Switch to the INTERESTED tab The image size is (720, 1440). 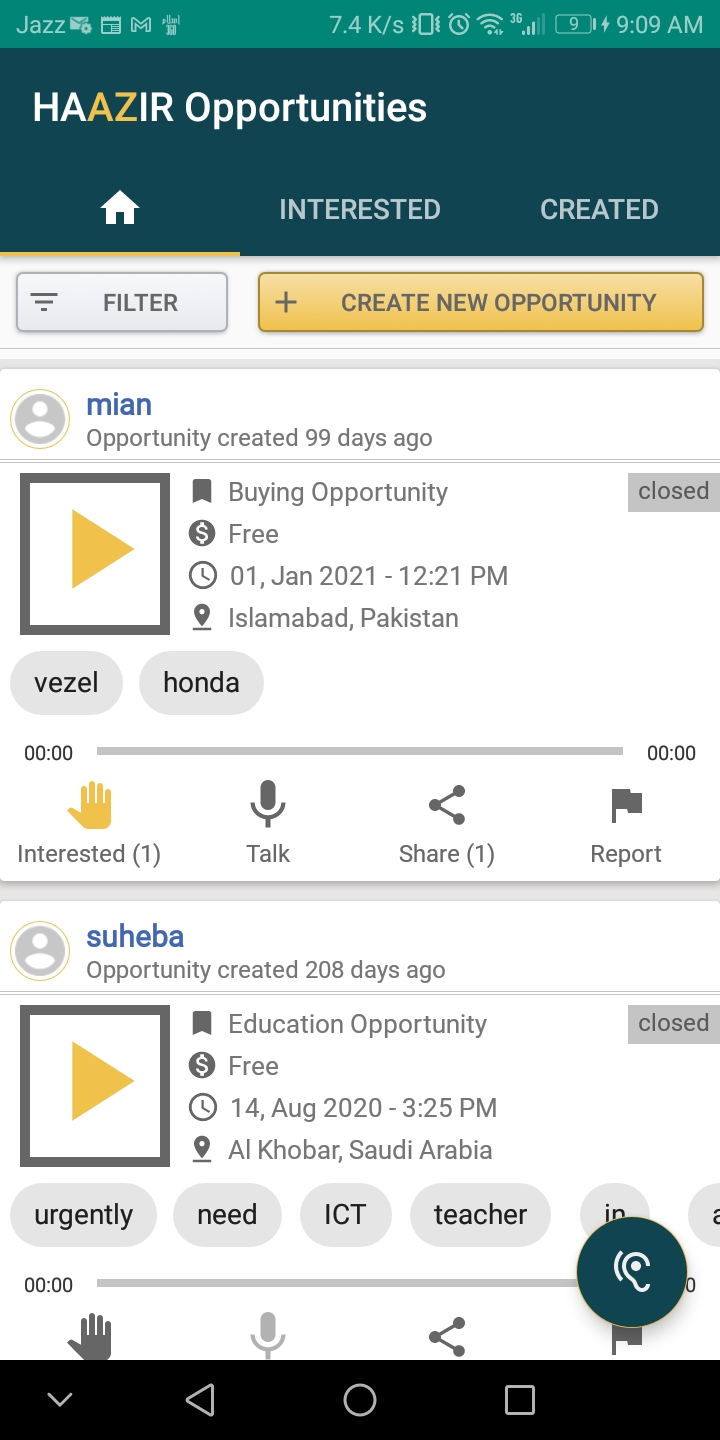coord(359,209)
